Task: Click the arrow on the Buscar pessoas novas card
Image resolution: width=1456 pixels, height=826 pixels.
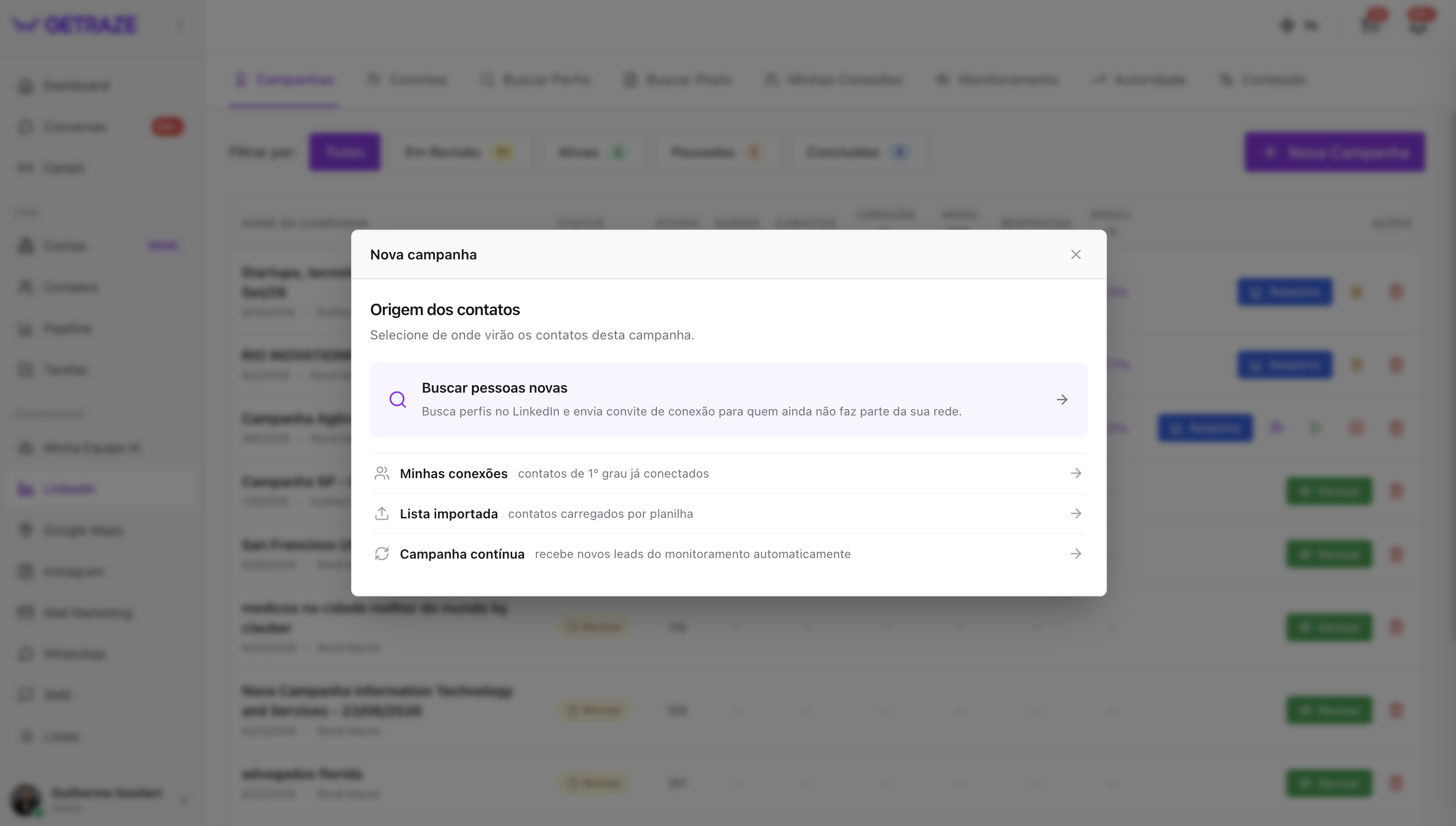Action: [1062, 400]
